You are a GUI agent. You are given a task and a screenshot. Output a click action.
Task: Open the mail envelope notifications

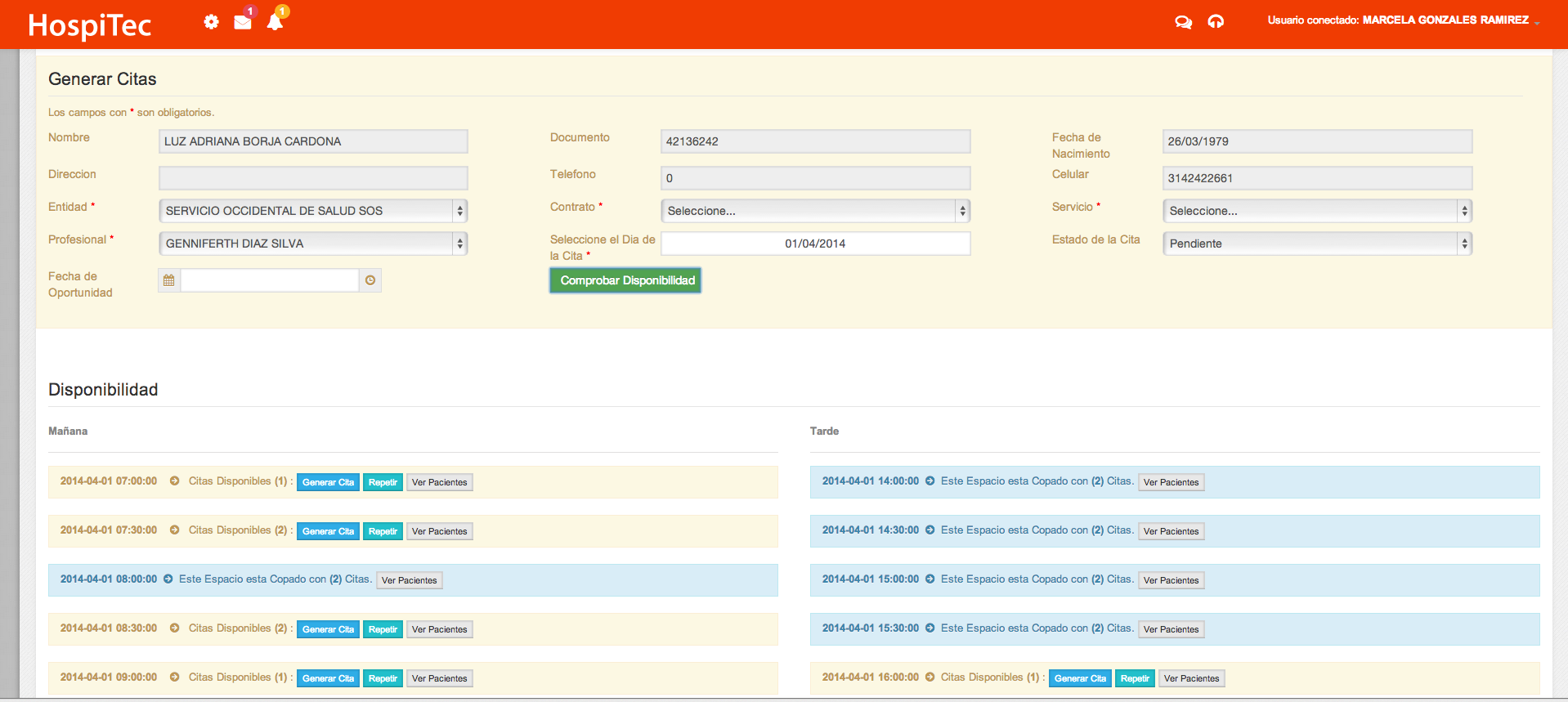(243, 22)
